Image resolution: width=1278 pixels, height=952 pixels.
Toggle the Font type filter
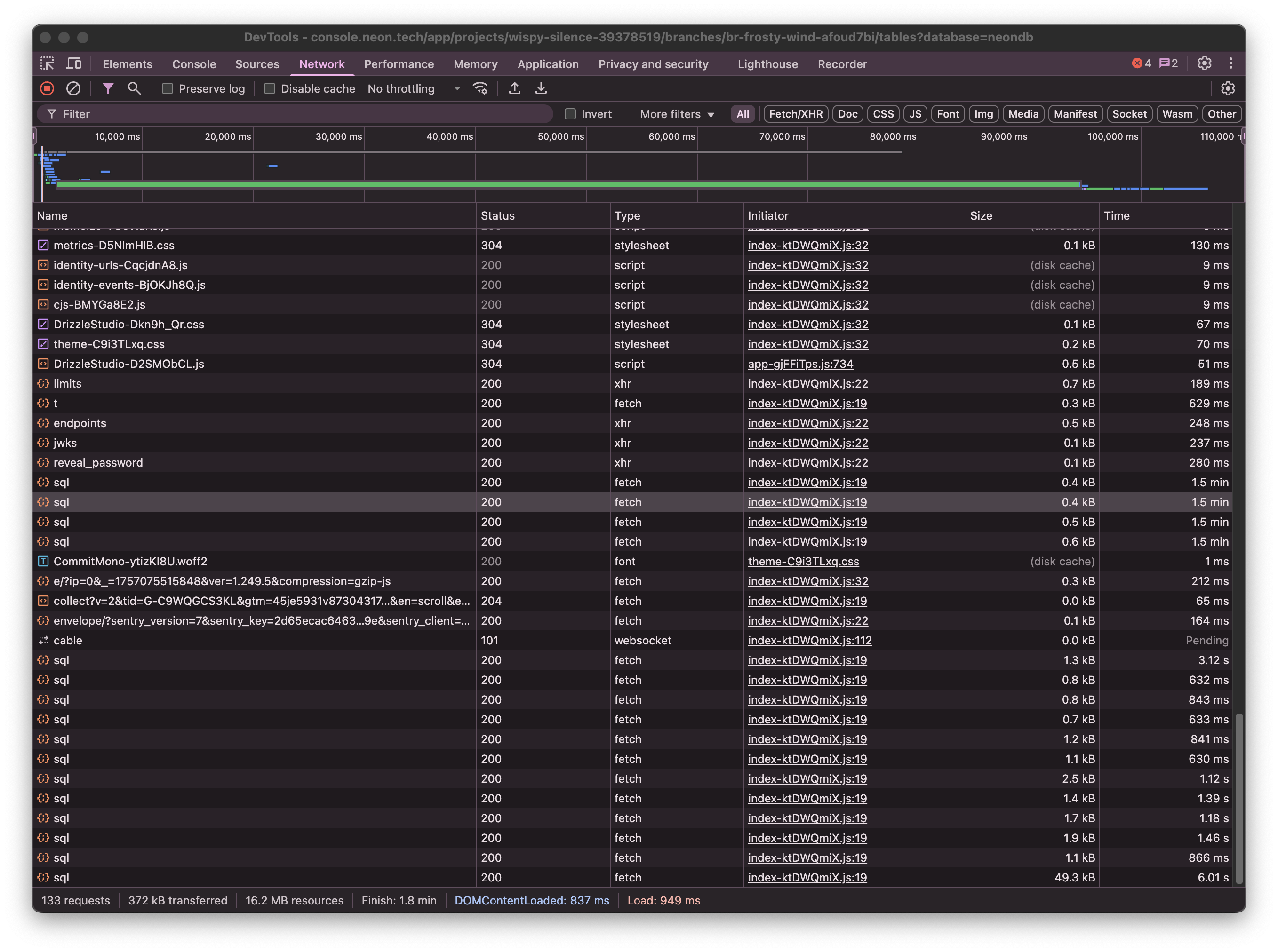click(948, 113)
